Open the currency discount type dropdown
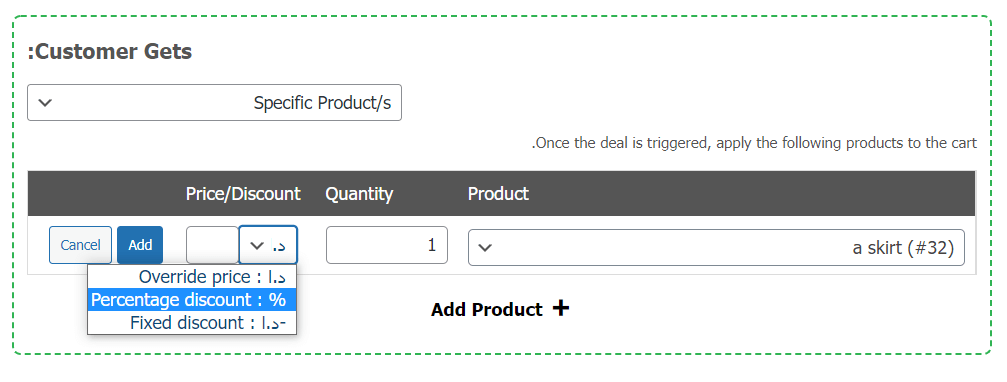Image resolution: width=1007 pixels, height=382 pixels. click(x=268, y=245)
